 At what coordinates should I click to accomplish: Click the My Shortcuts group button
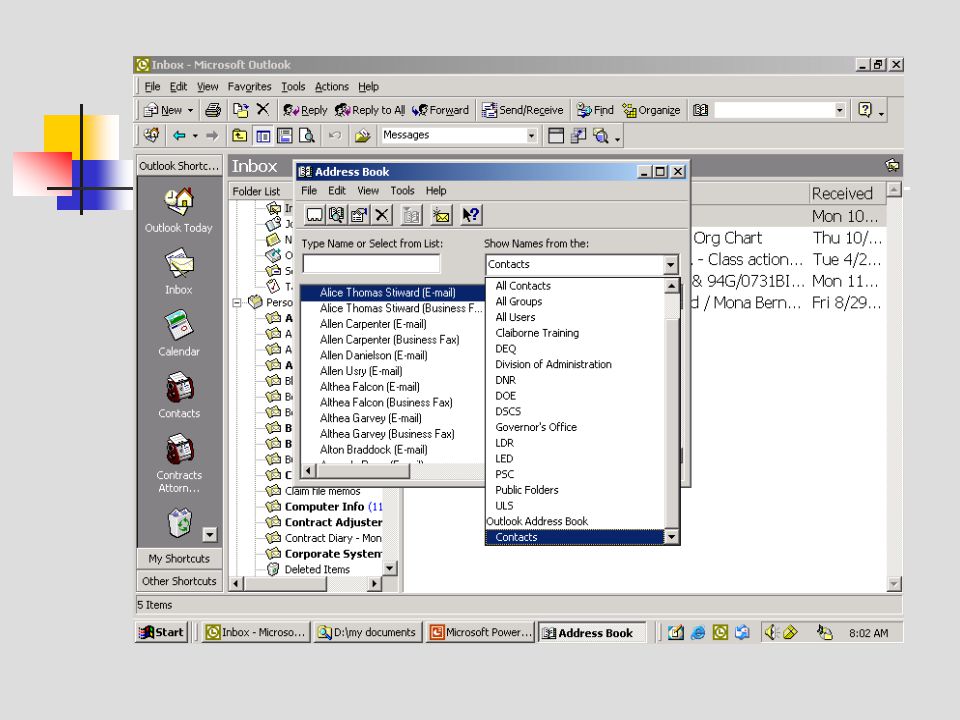click(179, 558)
